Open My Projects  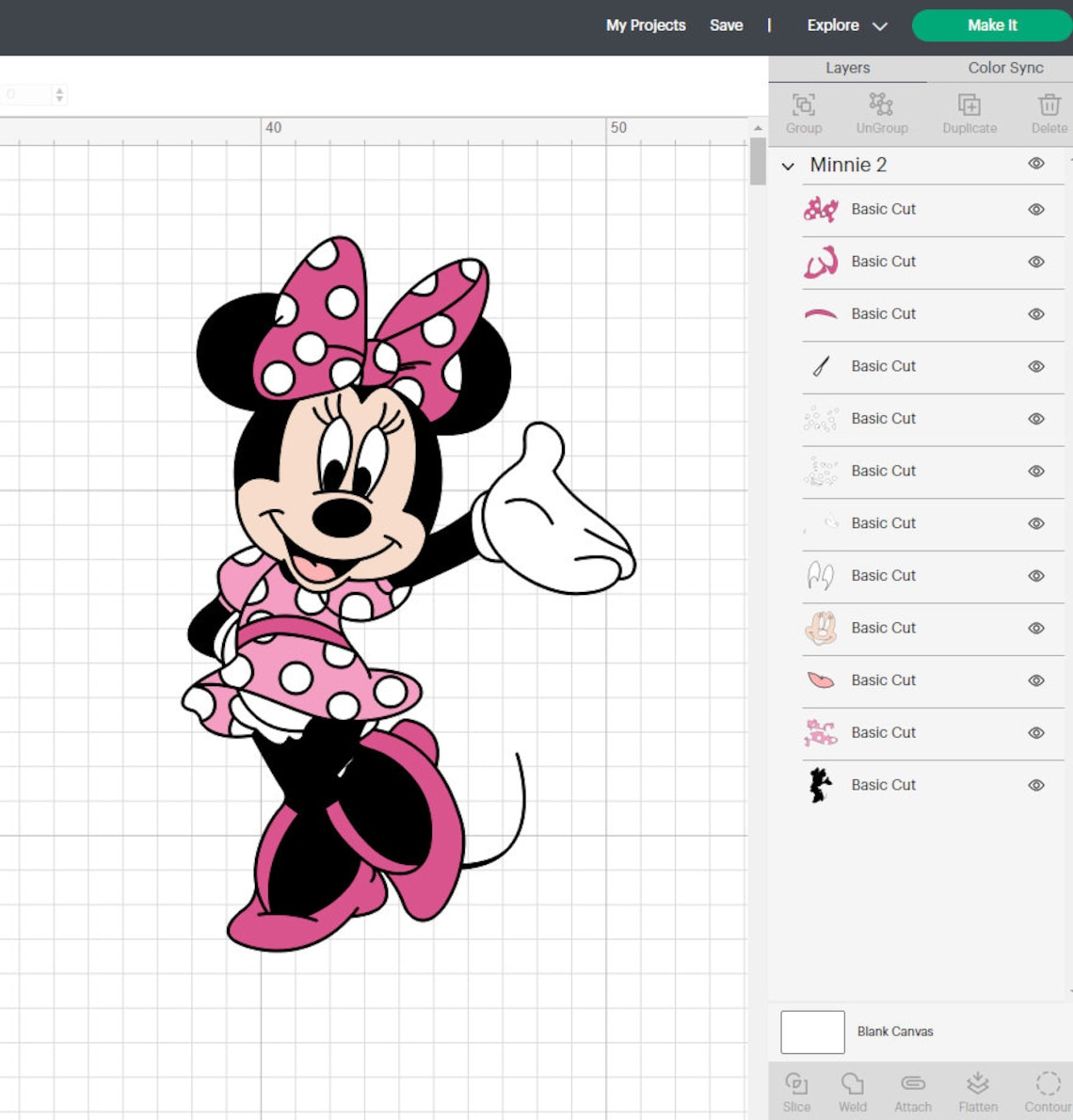(647, 25)
